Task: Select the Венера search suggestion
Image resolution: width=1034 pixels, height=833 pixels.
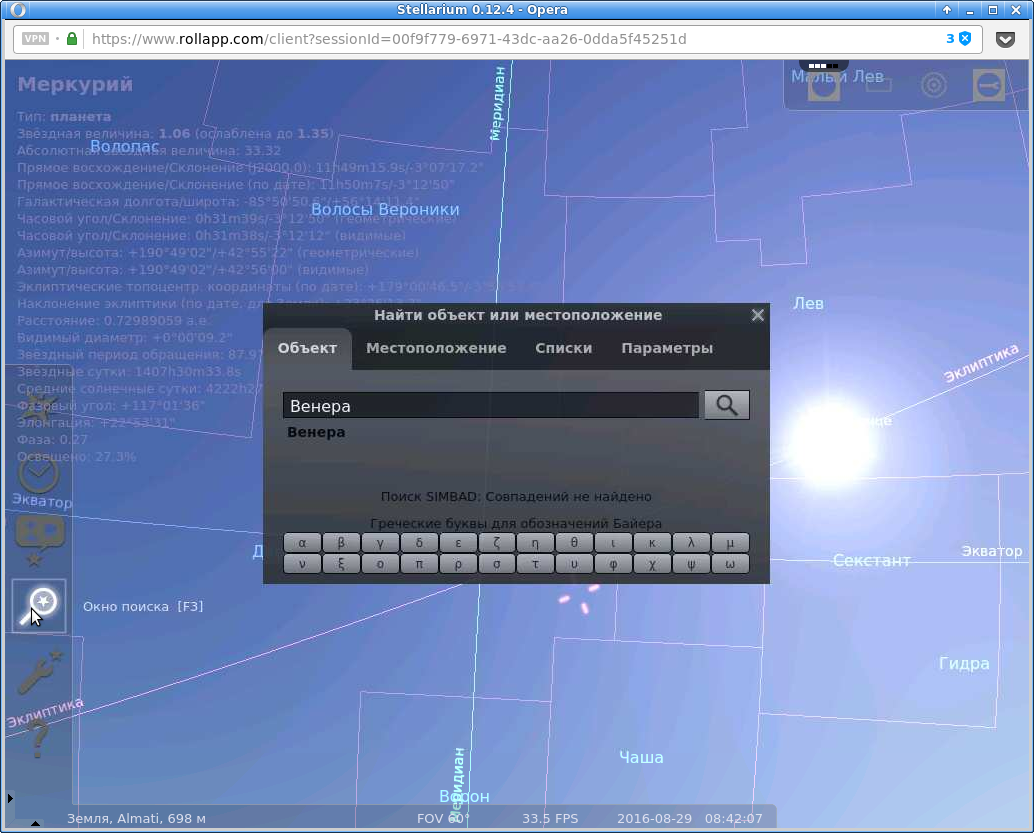Action: [x=316, y=433]
